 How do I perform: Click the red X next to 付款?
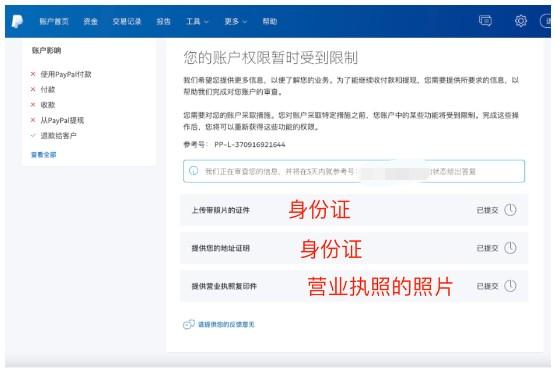[x=33, y=89]
